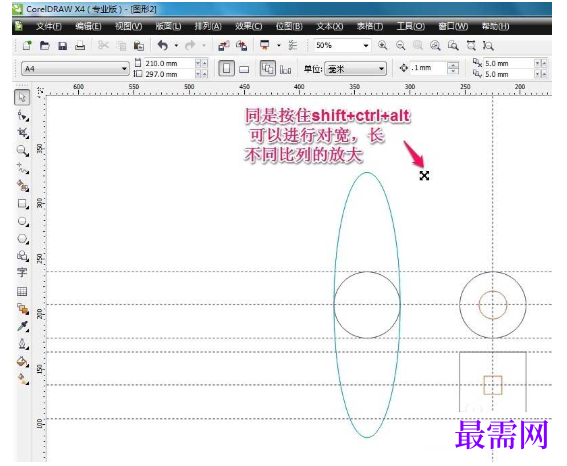Select the Interactive Blend tool
The image size is (567, 466).
tap(23, 309)
